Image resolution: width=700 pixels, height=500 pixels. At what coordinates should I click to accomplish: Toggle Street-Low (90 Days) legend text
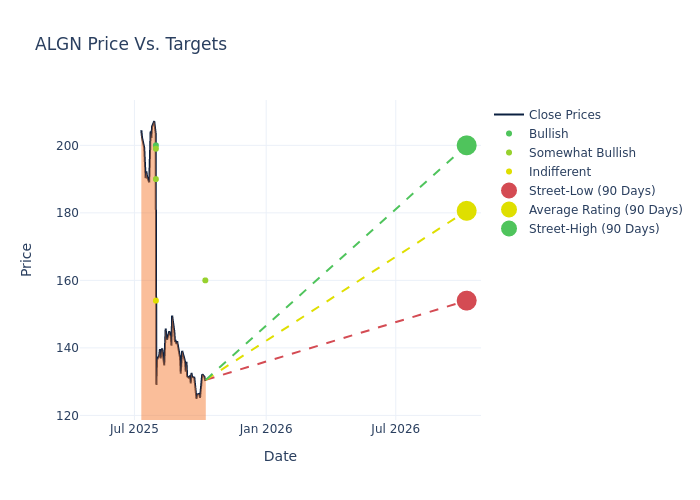point(592,191)
